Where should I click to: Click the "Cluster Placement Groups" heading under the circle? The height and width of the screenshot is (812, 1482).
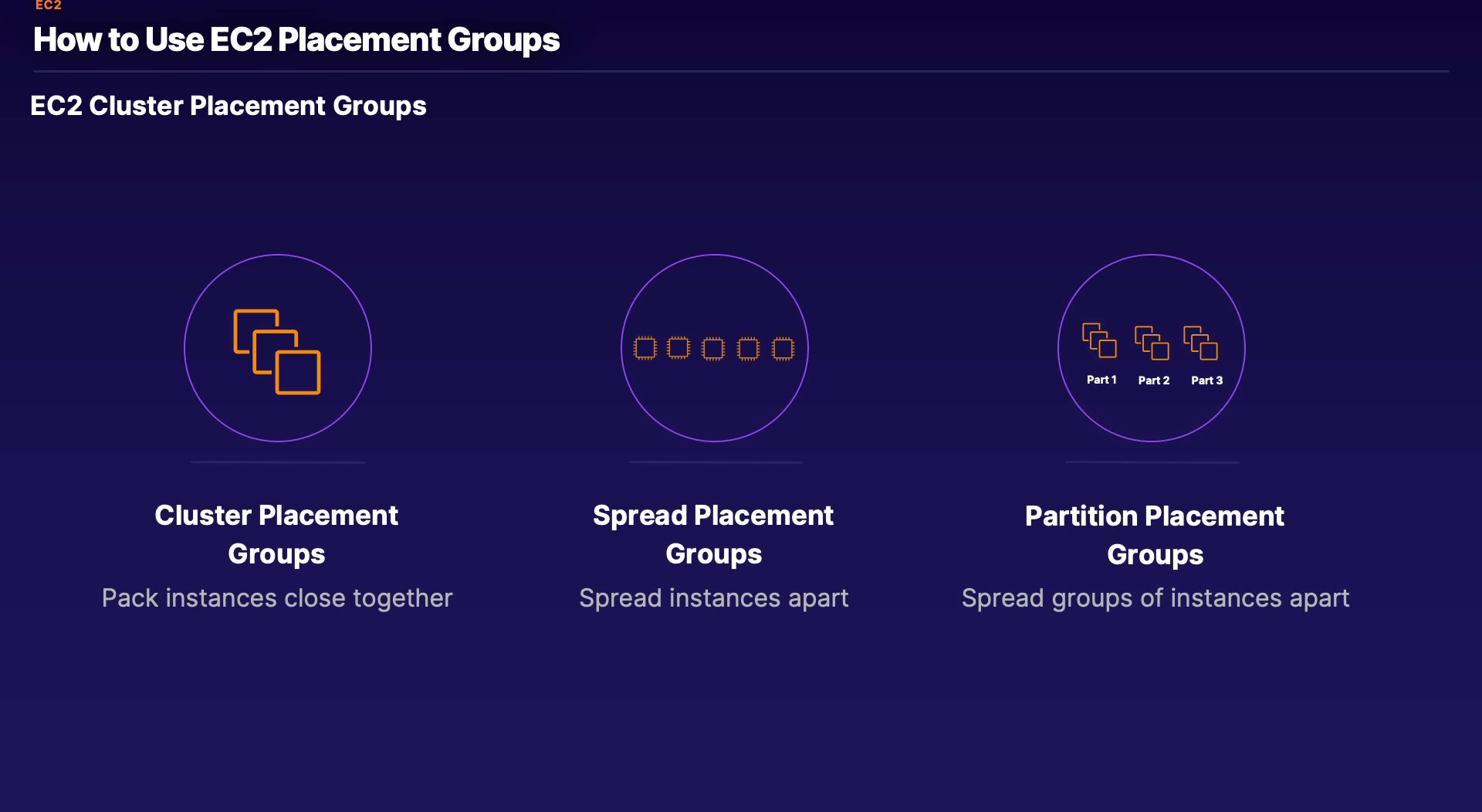pos(276,534)
